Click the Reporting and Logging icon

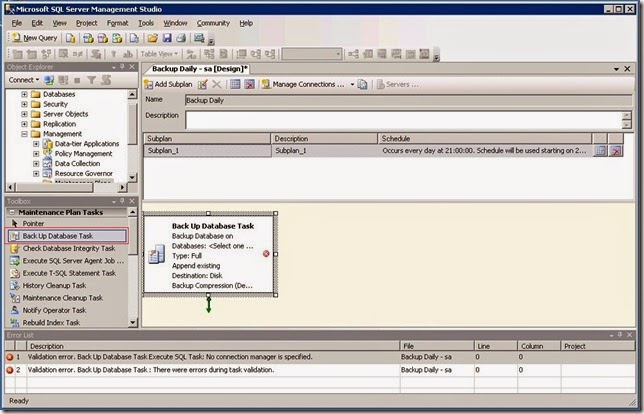(362, 84)
